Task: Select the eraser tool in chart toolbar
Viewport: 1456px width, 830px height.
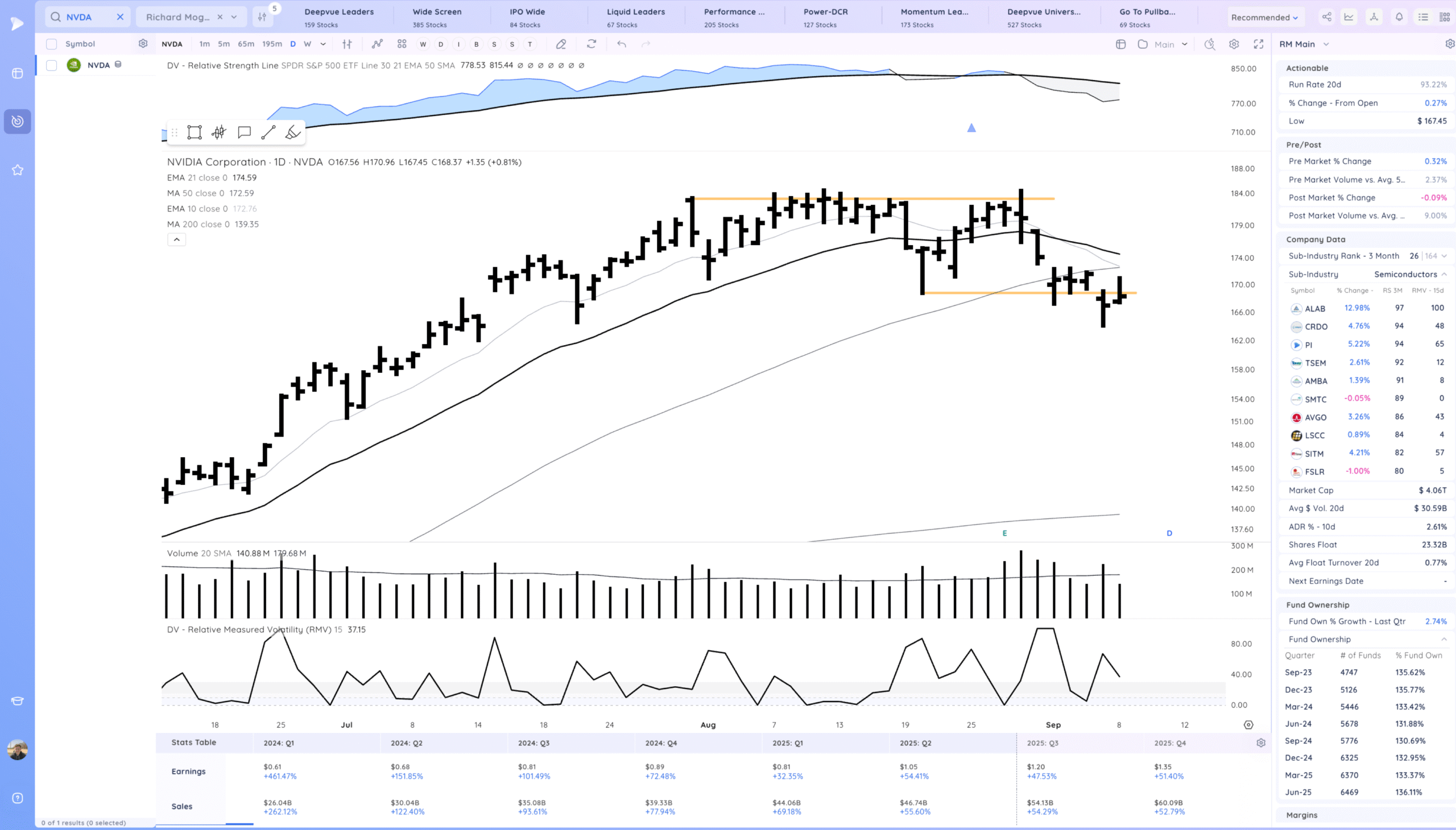Action: [x=561, y=44]
